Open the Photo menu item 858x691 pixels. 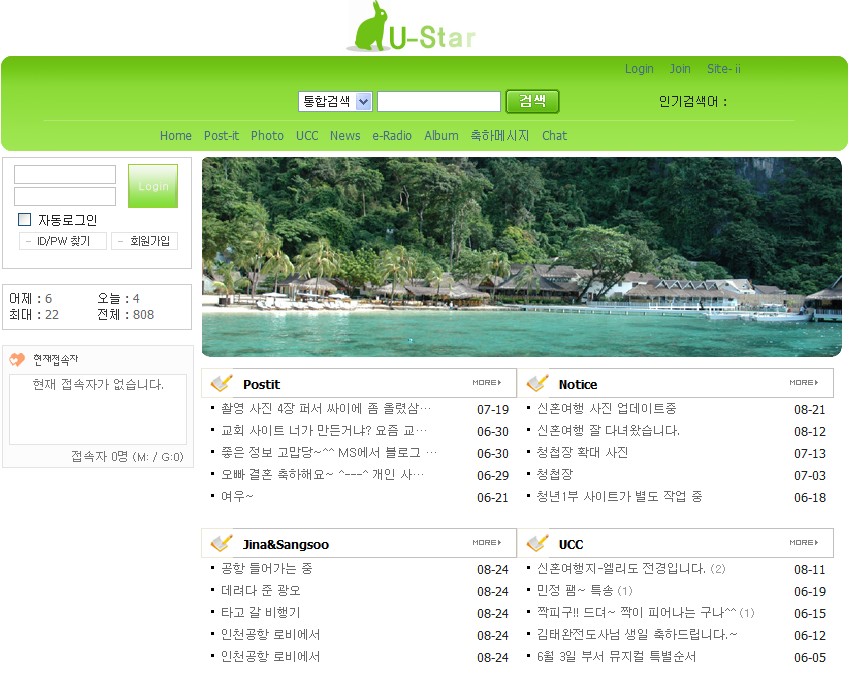click(267, 136)
